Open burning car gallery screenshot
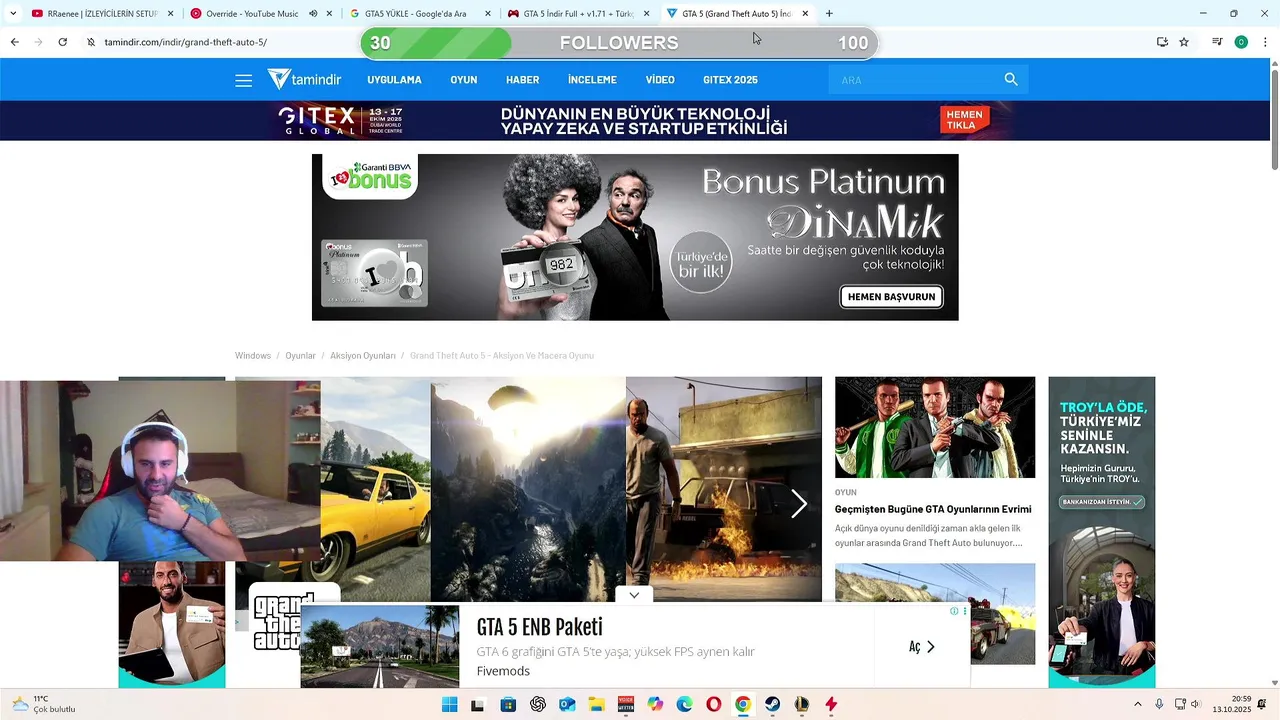The height and width of the screenshot is (720, 1280). point(724,490)
